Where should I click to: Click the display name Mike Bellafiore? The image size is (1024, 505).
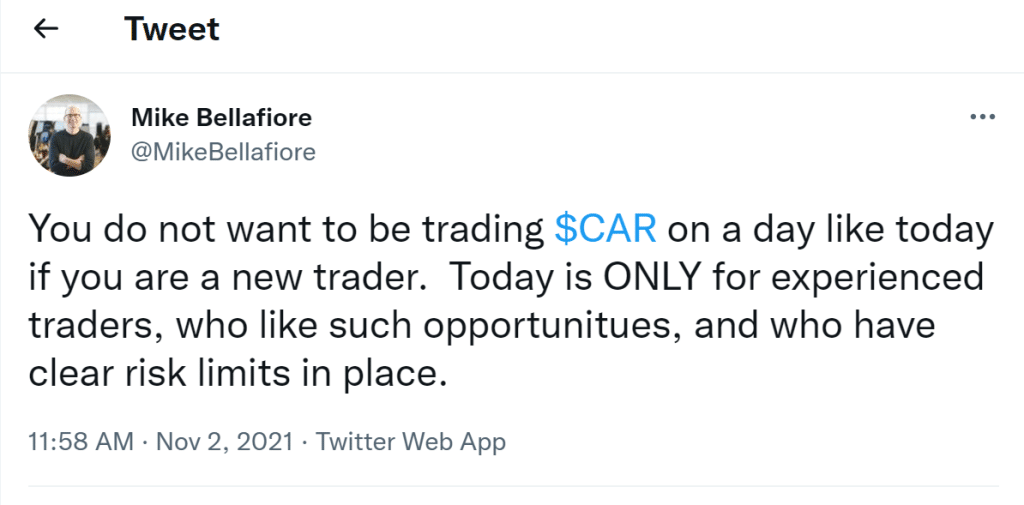click(221, 118)
